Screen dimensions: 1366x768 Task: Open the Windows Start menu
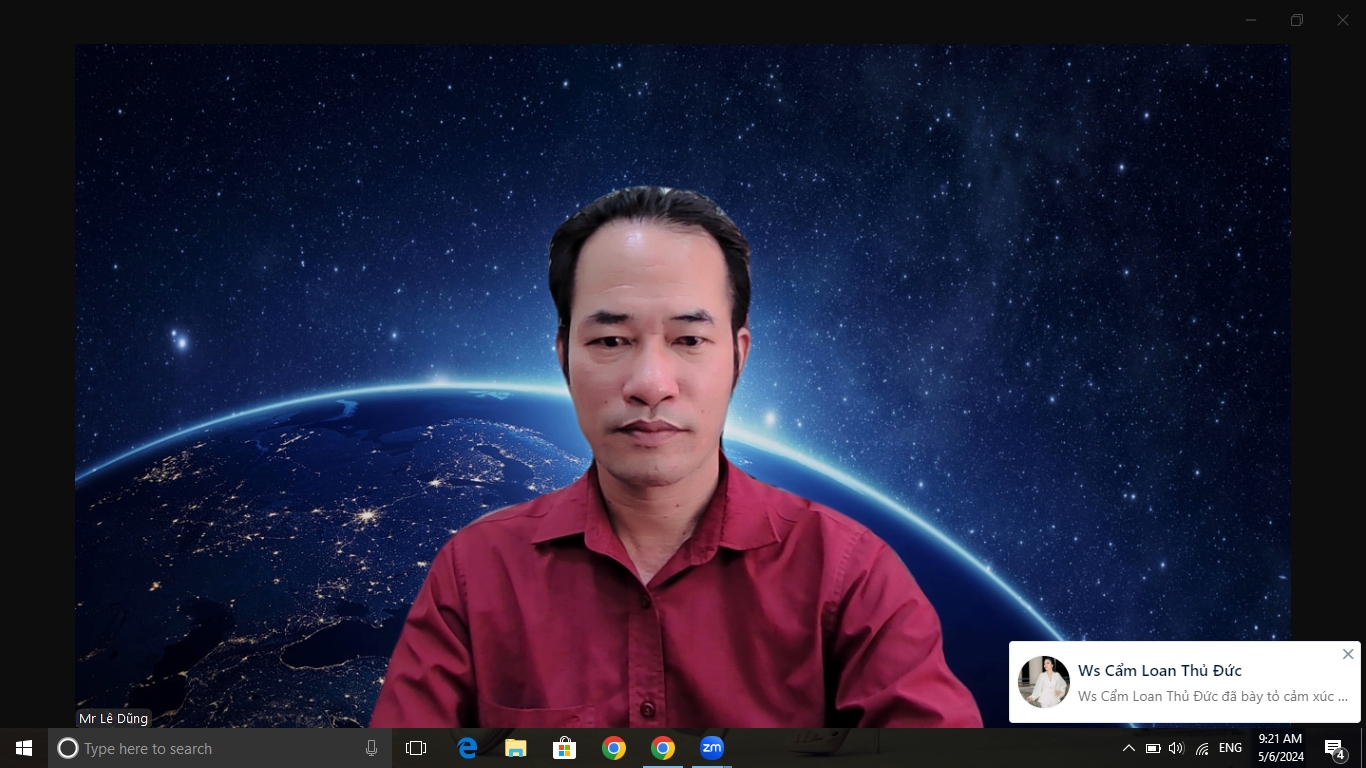(24, 748)
